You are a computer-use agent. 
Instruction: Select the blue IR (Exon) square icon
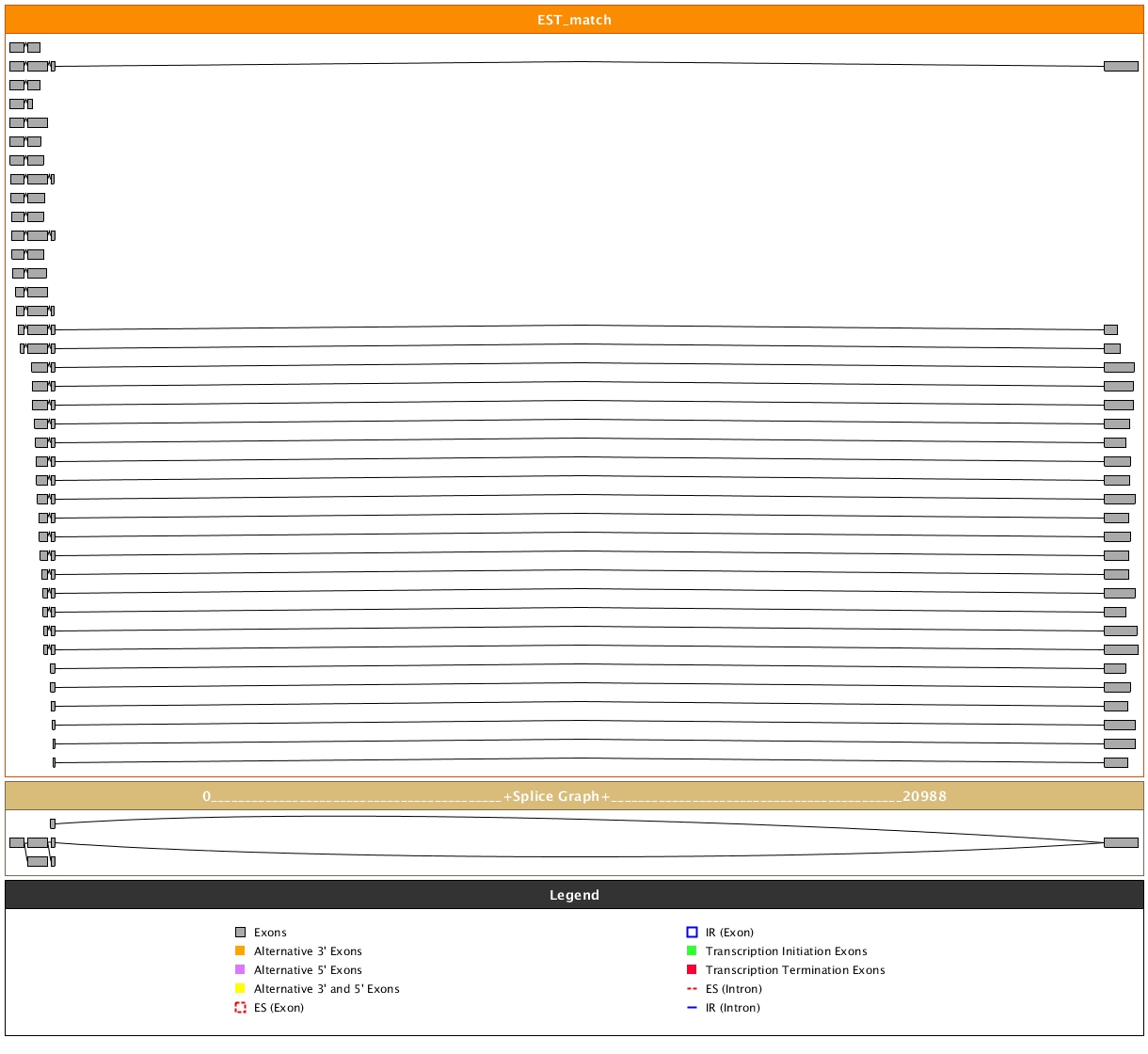(x=692, y=933)
